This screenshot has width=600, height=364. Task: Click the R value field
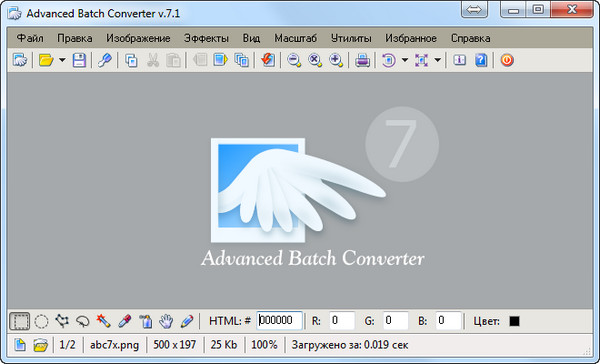point(342,320)
